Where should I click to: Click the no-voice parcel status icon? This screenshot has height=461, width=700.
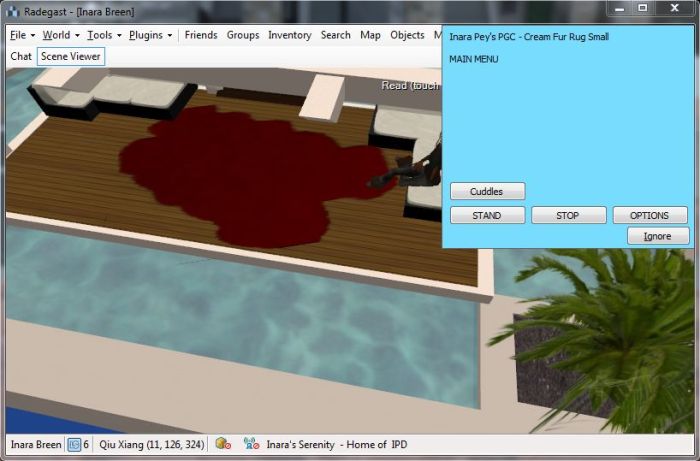click(x=251, y=444)
